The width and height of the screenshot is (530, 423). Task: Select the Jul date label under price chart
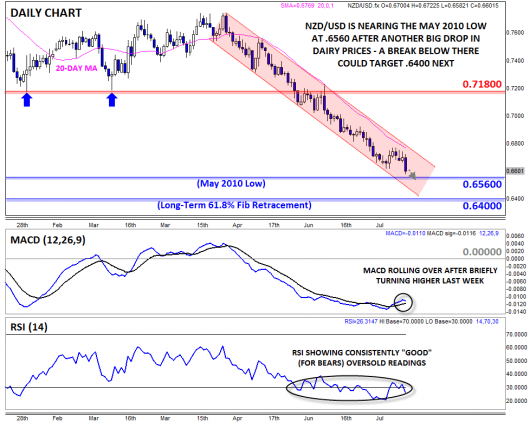(x=380, y=225)
